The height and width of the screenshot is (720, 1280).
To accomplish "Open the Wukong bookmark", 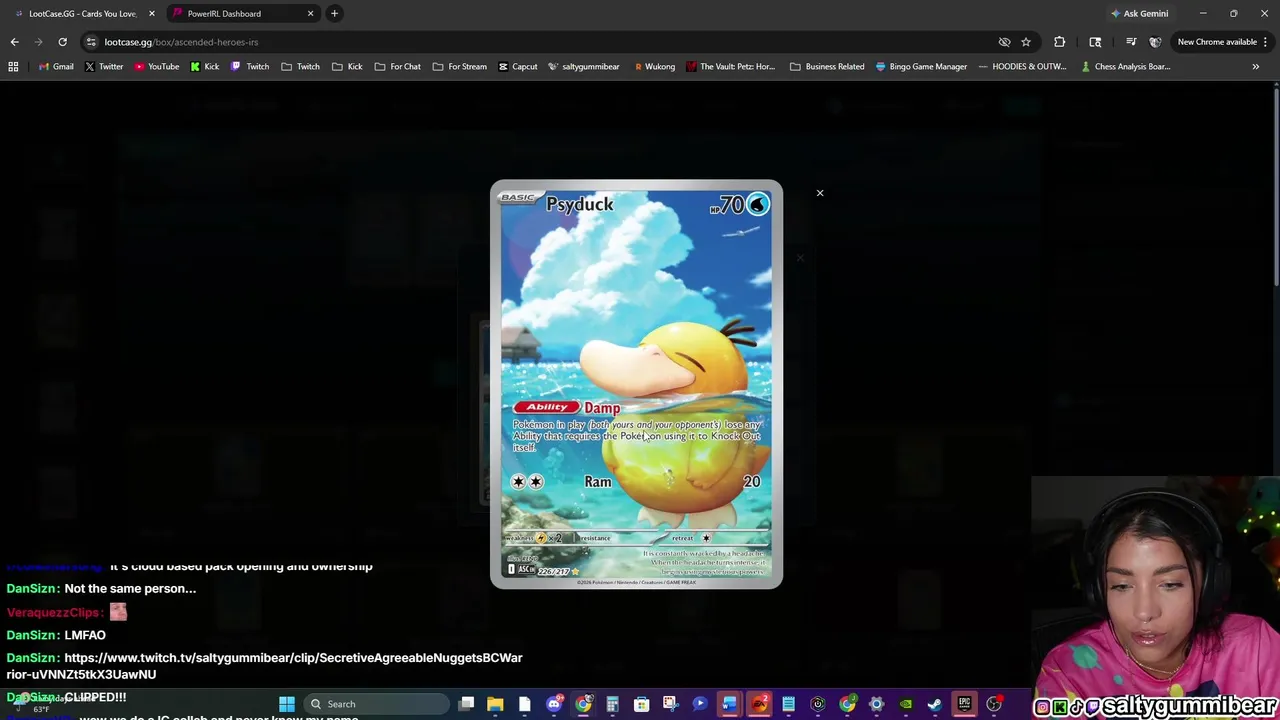I will [654, 67].
